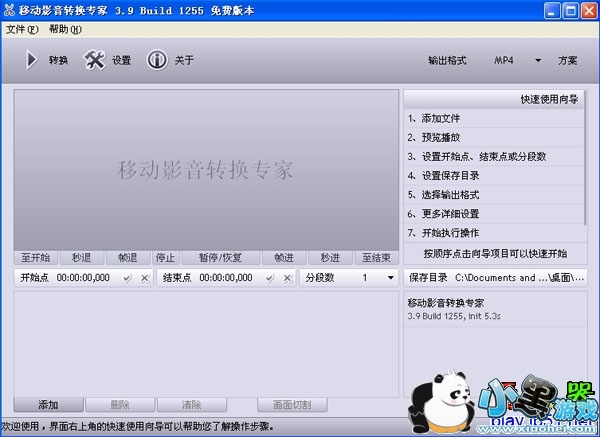The width and height of the screenshot is (600, 437).
Task: Open the 方案 (Scheme) options
Action: pos(567,60)
